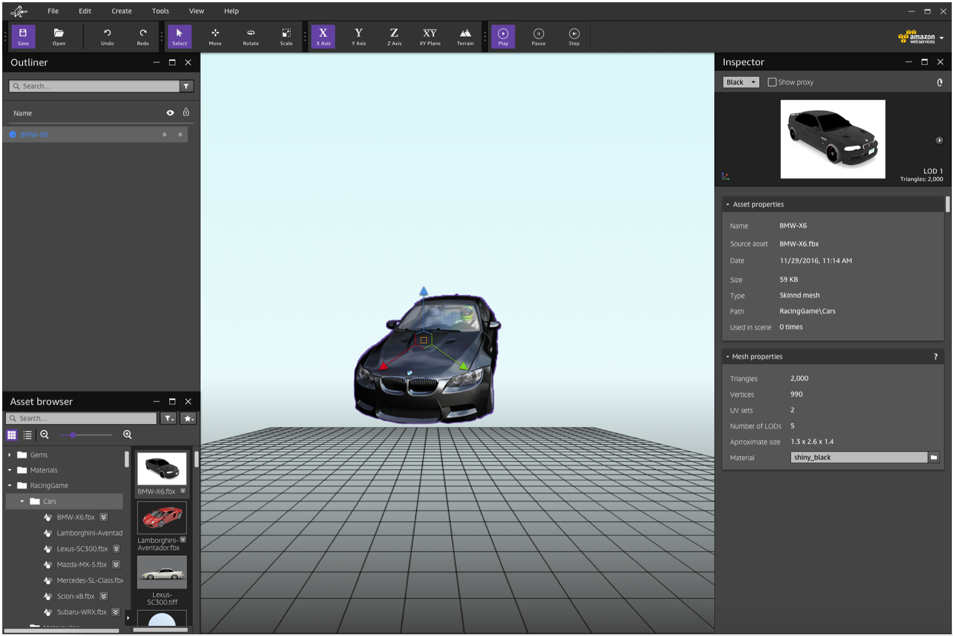Open the Tools menu

tap(160, 11)
